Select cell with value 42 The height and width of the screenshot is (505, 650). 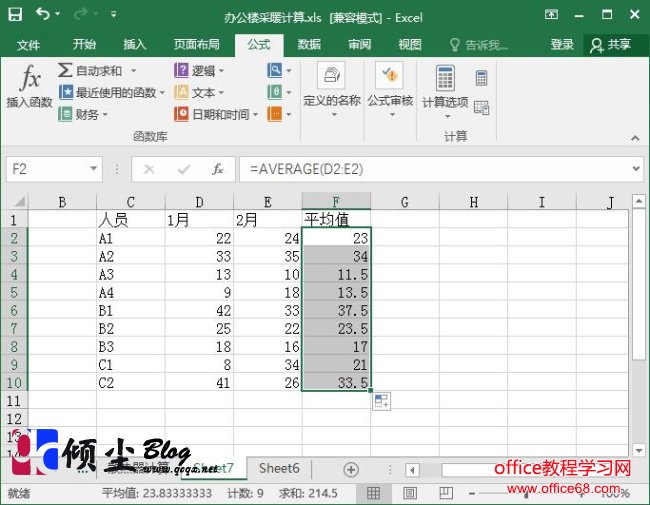click(x=199, y=311)
